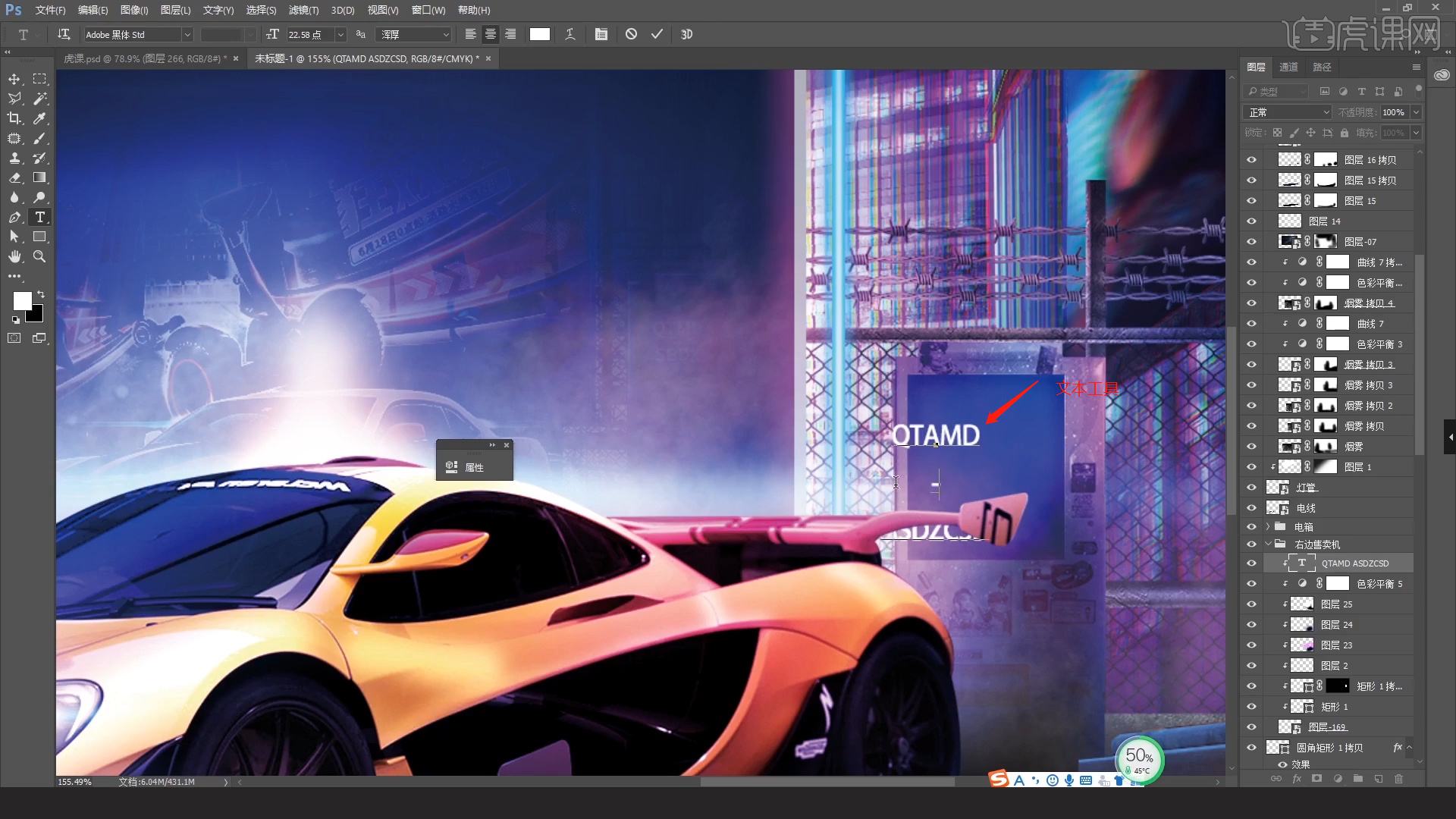Switch to the 通道 panel tab

pos(1288,67)
